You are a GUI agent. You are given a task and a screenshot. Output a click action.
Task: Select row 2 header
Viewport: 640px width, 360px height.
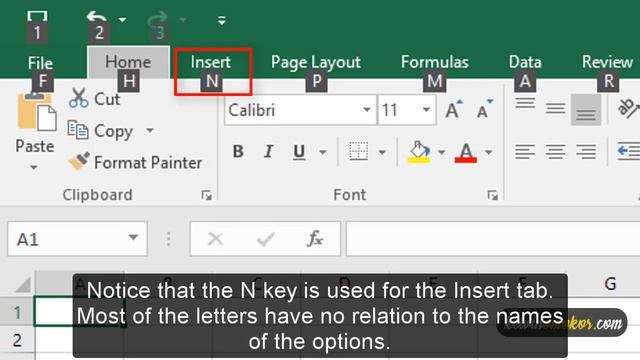17,340
